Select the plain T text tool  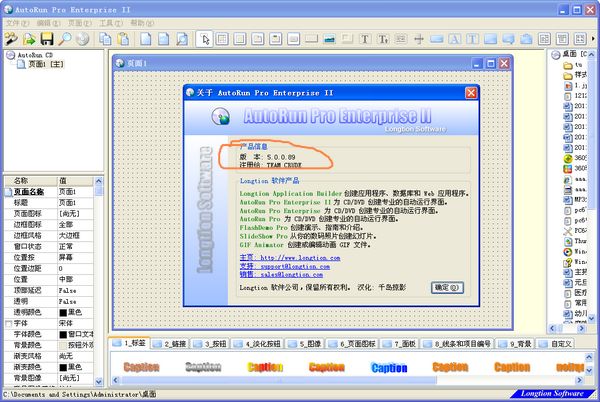(x=365, y=39)
